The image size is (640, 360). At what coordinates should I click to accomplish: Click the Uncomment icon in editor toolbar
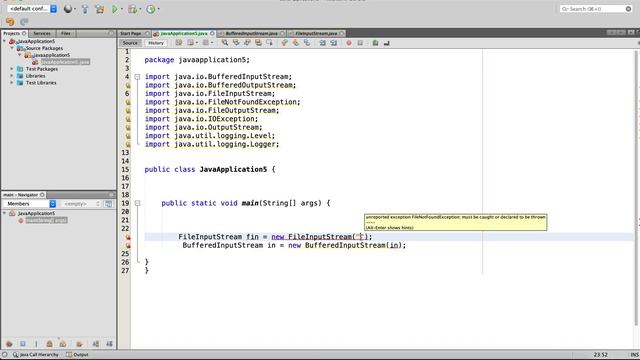(386, 43)
